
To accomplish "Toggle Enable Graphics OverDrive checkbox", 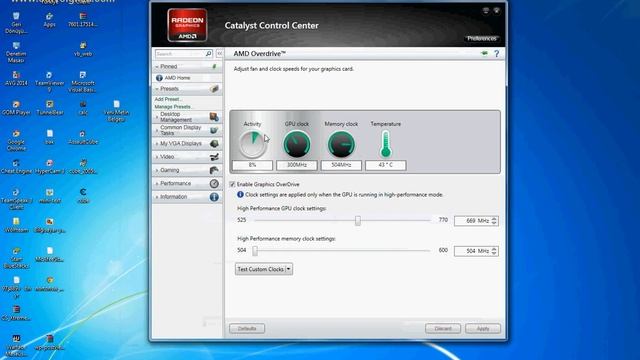I will pyautogui.click(x=232, y=184).
